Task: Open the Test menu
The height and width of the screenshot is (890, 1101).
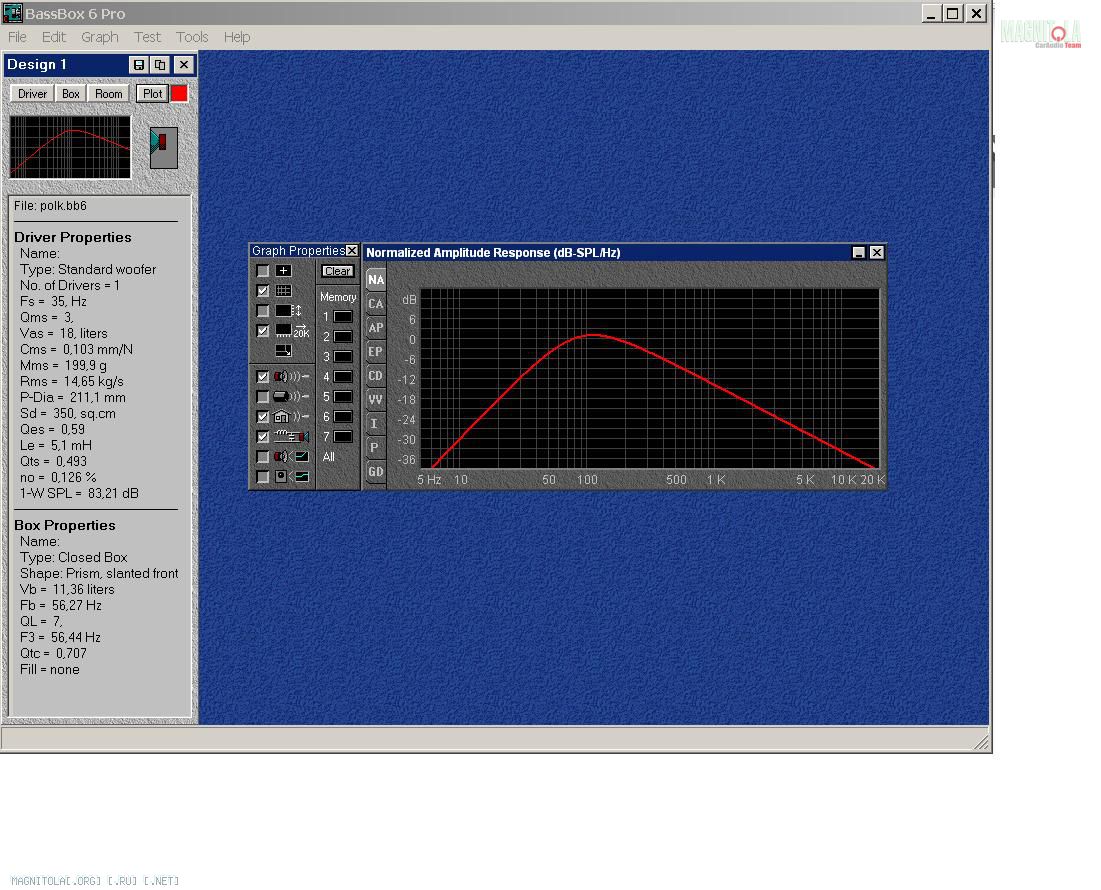Action: click(147, 37)
